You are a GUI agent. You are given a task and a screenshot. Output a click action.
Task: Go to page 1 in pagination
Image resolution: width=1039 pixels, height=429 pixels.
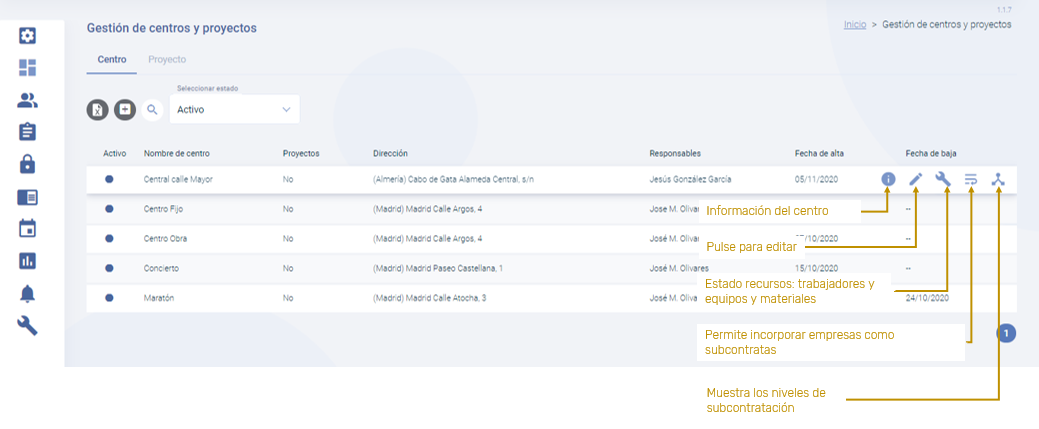1006,333
